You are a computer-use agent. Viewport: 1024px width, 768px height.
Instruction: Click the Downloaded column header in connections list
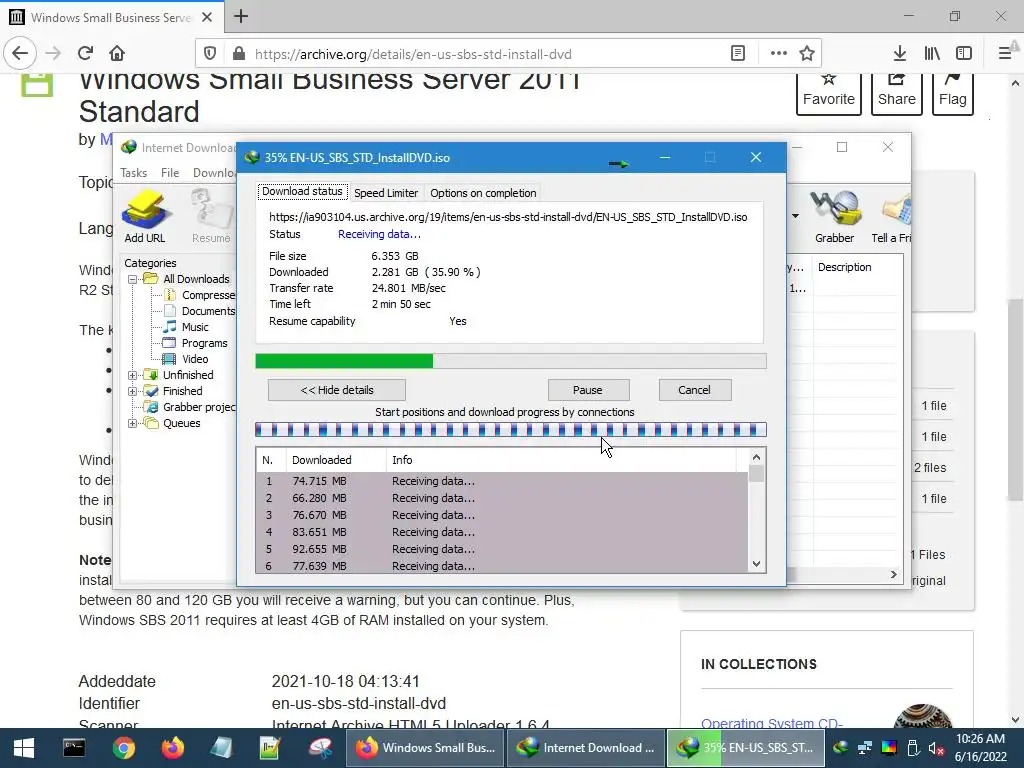336,460
